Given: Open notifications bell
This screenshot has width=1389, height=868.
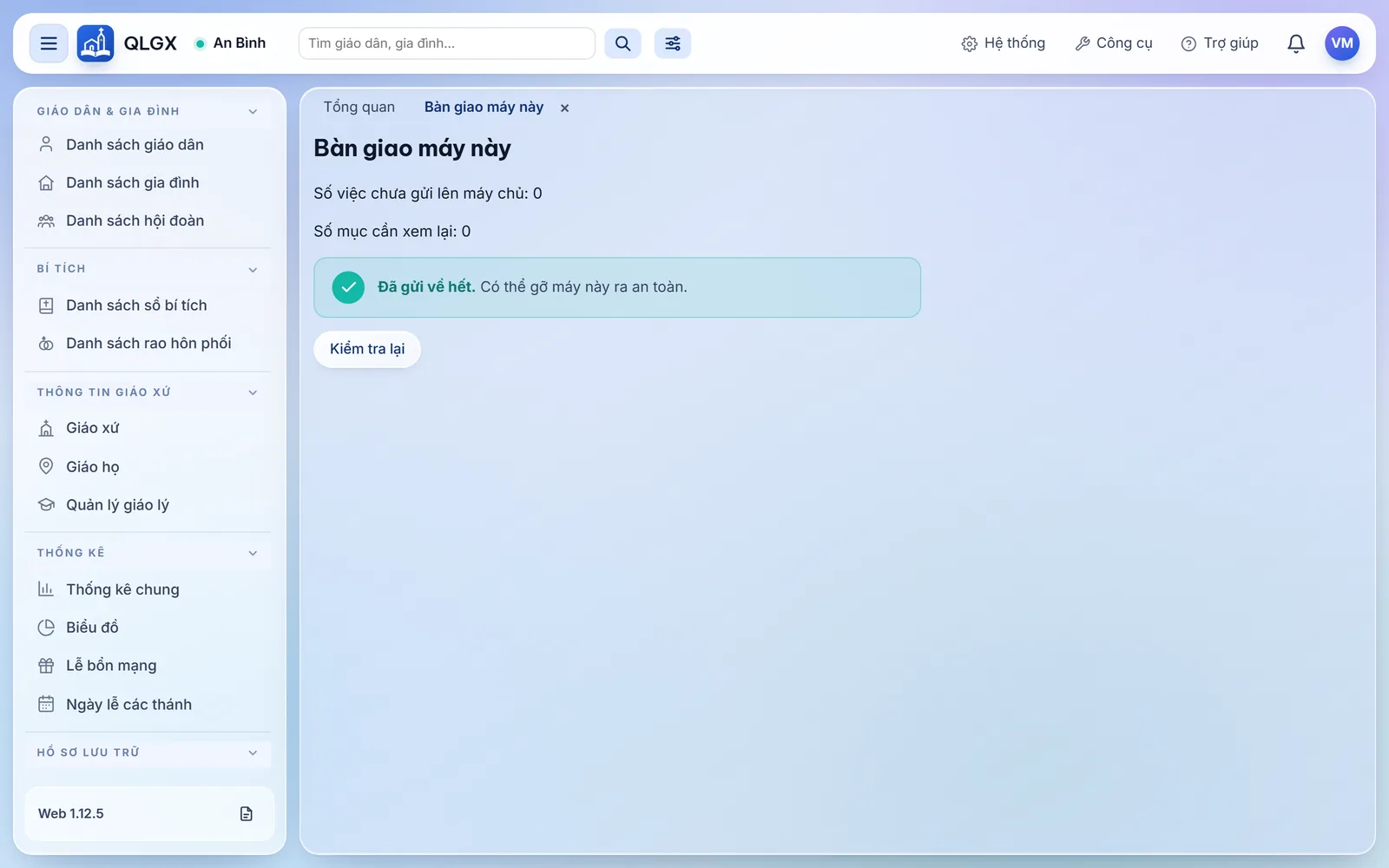Looking at the screenshot, I should pyautogui.click(x=1296, y=43).
